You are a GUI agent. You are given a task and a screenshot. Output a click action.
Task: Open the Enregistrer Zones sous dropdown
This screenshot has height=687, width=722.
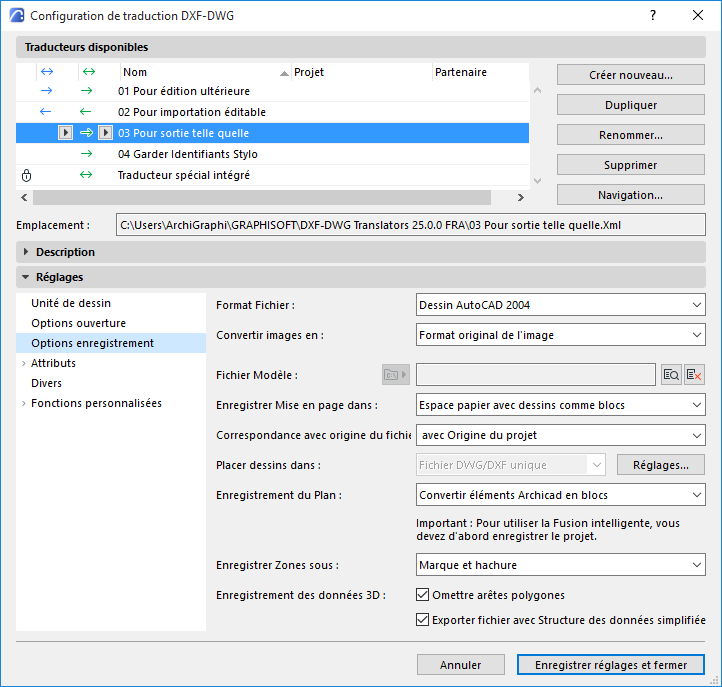point(560,565)
